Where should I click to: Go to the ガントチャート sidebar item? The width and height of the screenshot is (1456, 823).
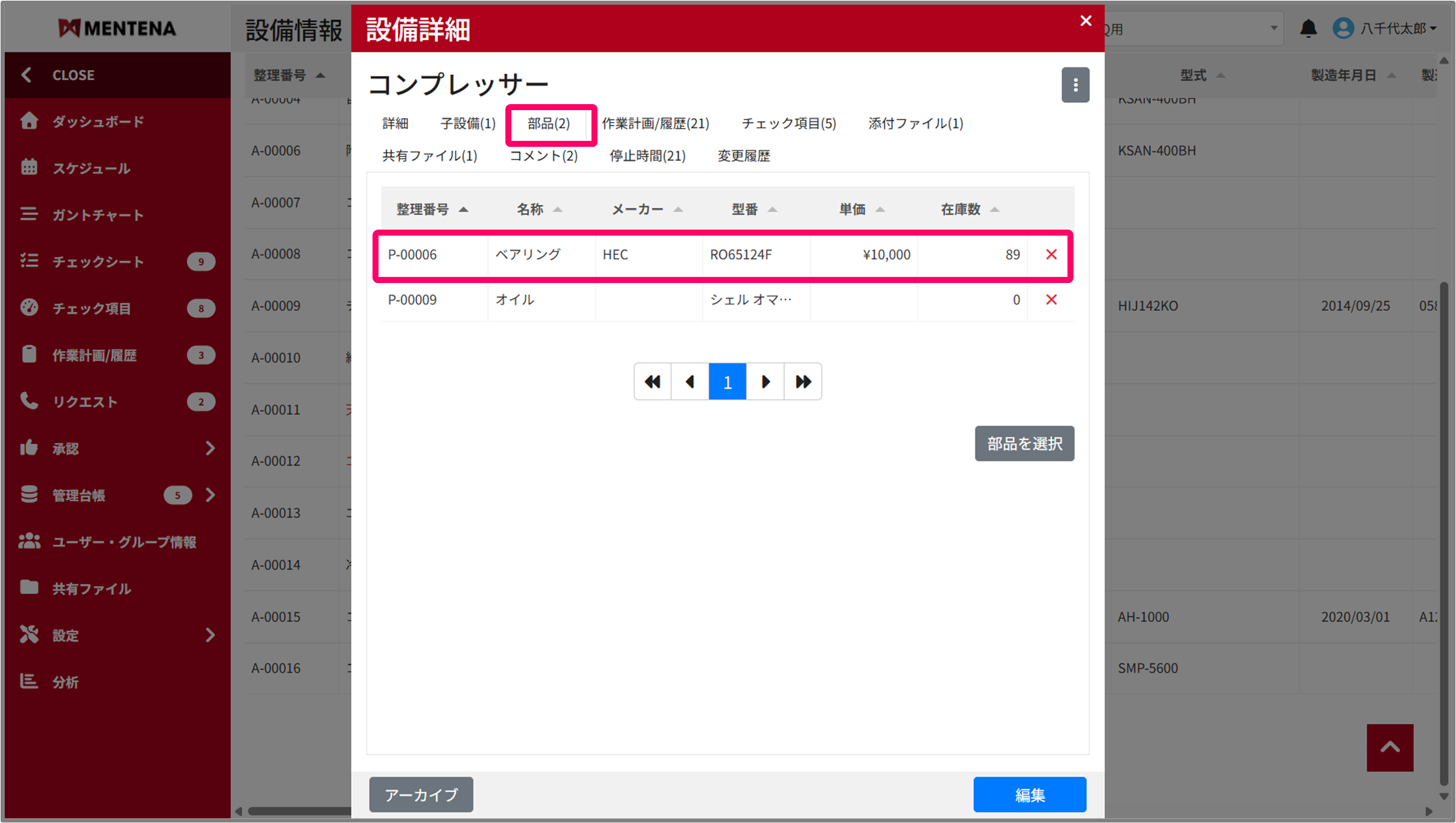[x=98, y=215]
